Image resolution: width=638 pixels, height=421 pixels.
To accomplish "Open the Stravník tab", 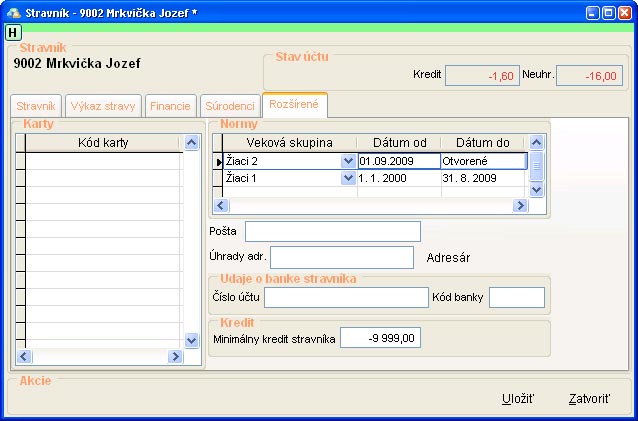I will pyautogui.click(x=37, y=105).
